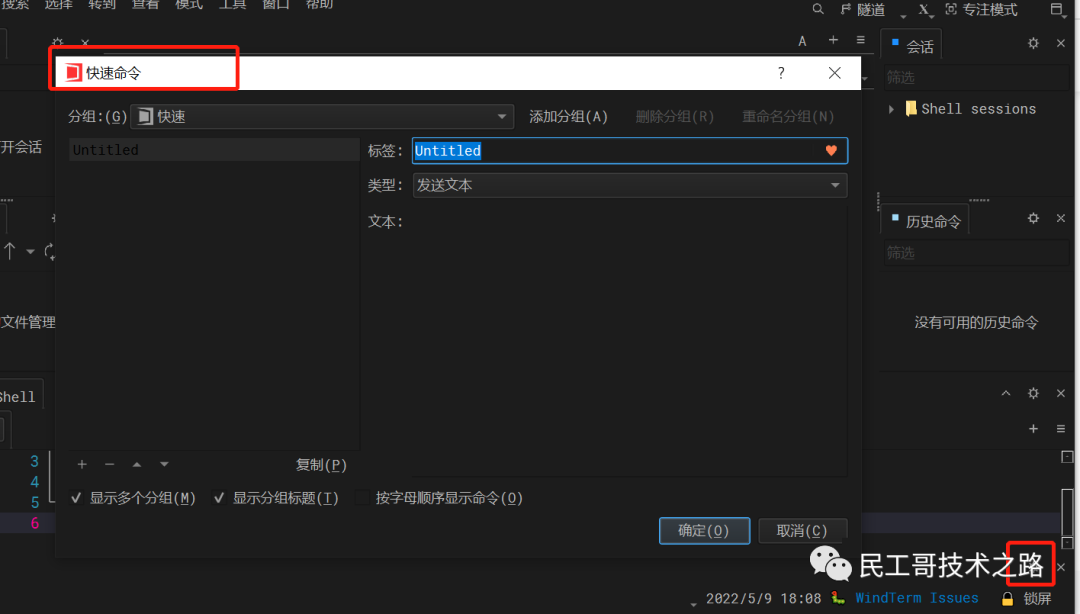Click the A font icon in tab bar
Screen dimensions: 1080x614
pyautogui.click(x=802, y=41)
